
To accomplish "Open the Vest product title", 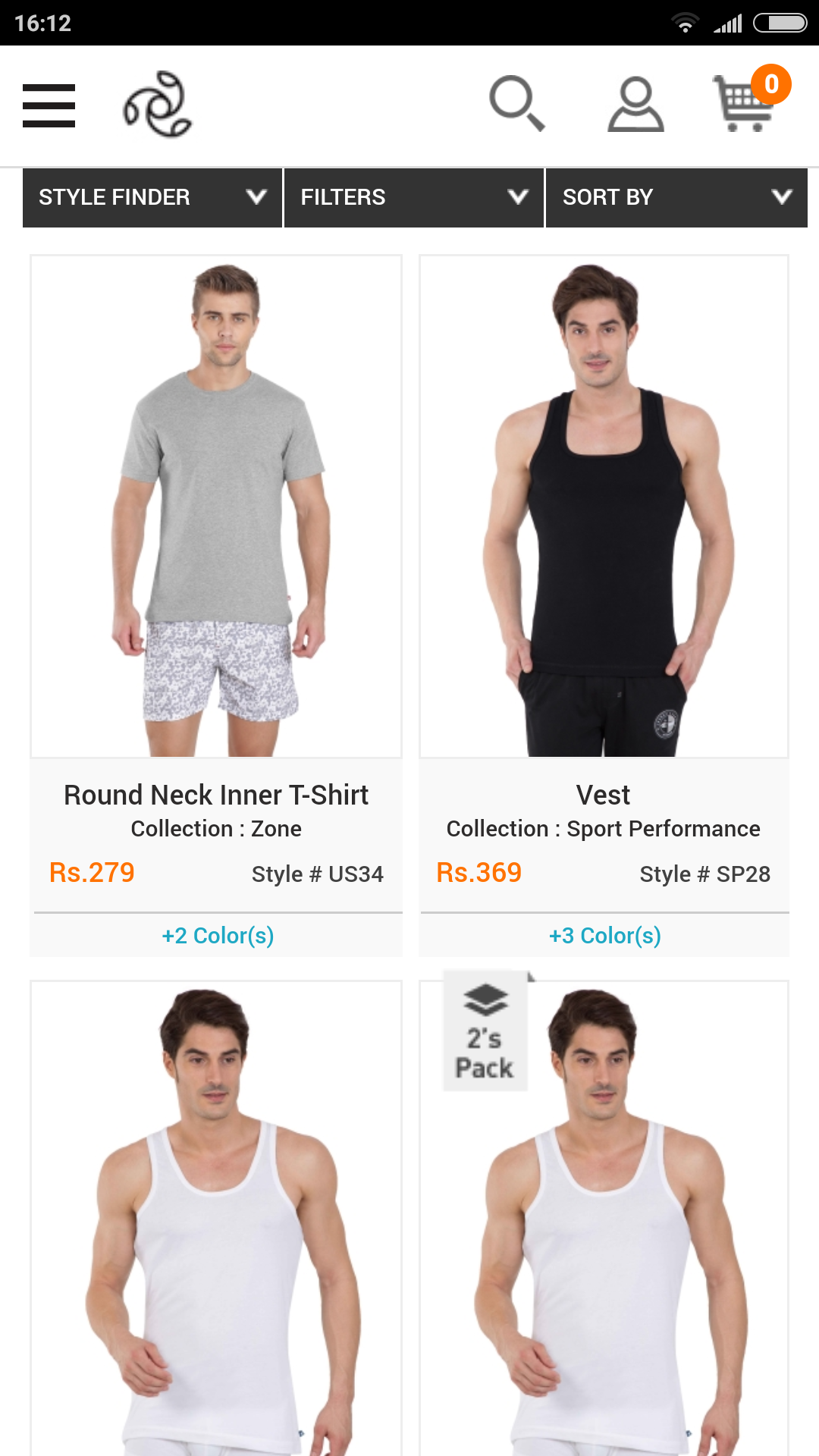I will (604, 795).
